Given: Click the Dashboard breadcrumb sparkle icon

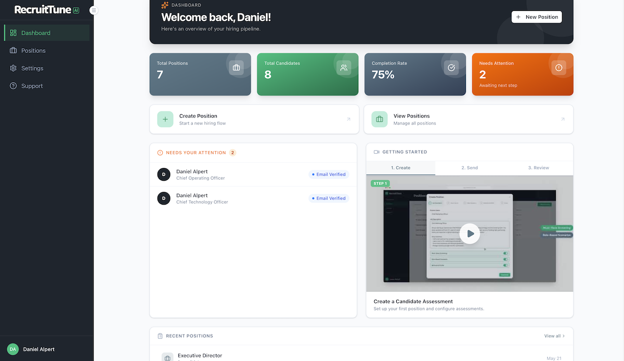Looking at the screenshot, I should click(165, 5).
